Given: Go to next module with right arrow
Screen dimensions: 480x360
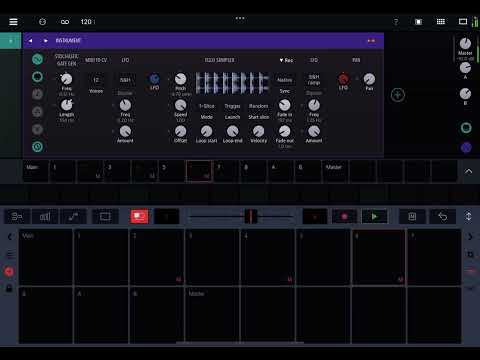Looking at the screenshot, I should pos(46,41).
